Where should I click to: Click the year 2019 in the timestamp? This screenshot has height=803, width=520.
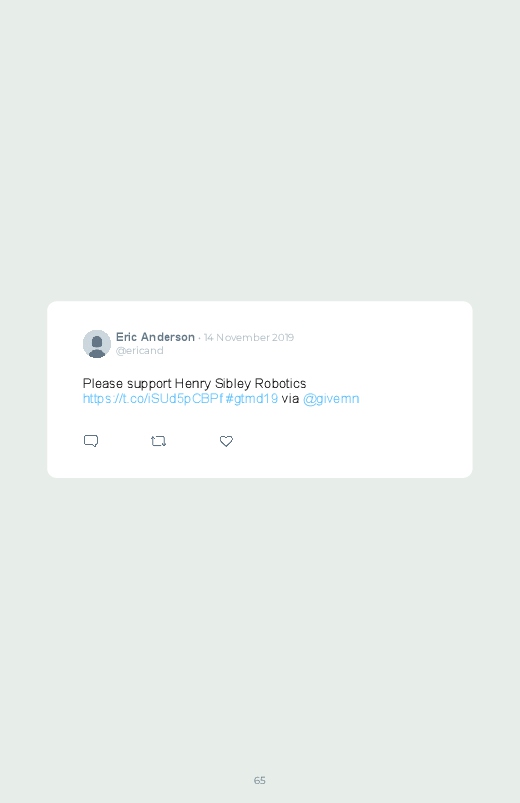(x=283, y=337)
